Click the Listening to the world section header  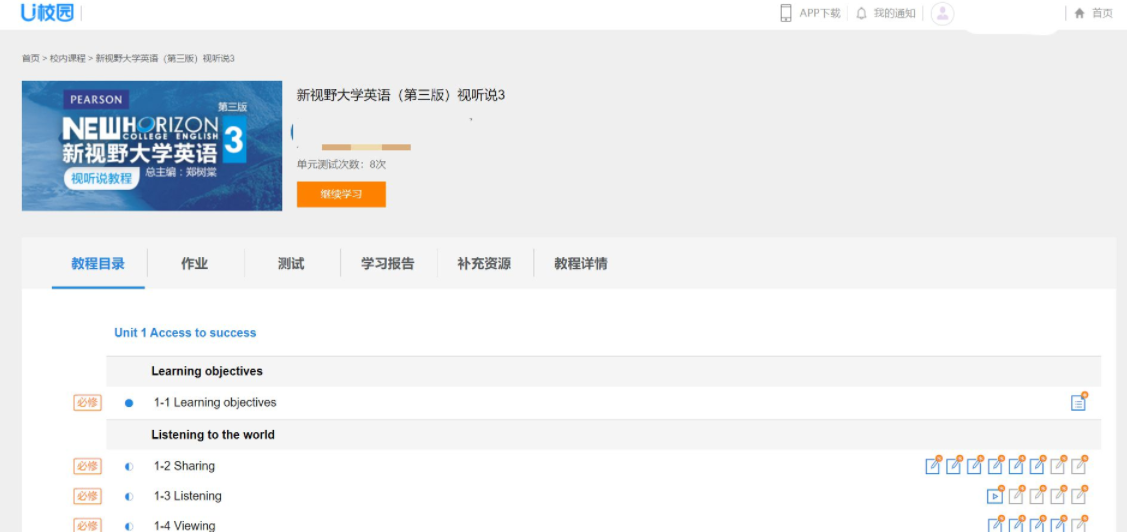pyautogui.click(x=213, y=435)
